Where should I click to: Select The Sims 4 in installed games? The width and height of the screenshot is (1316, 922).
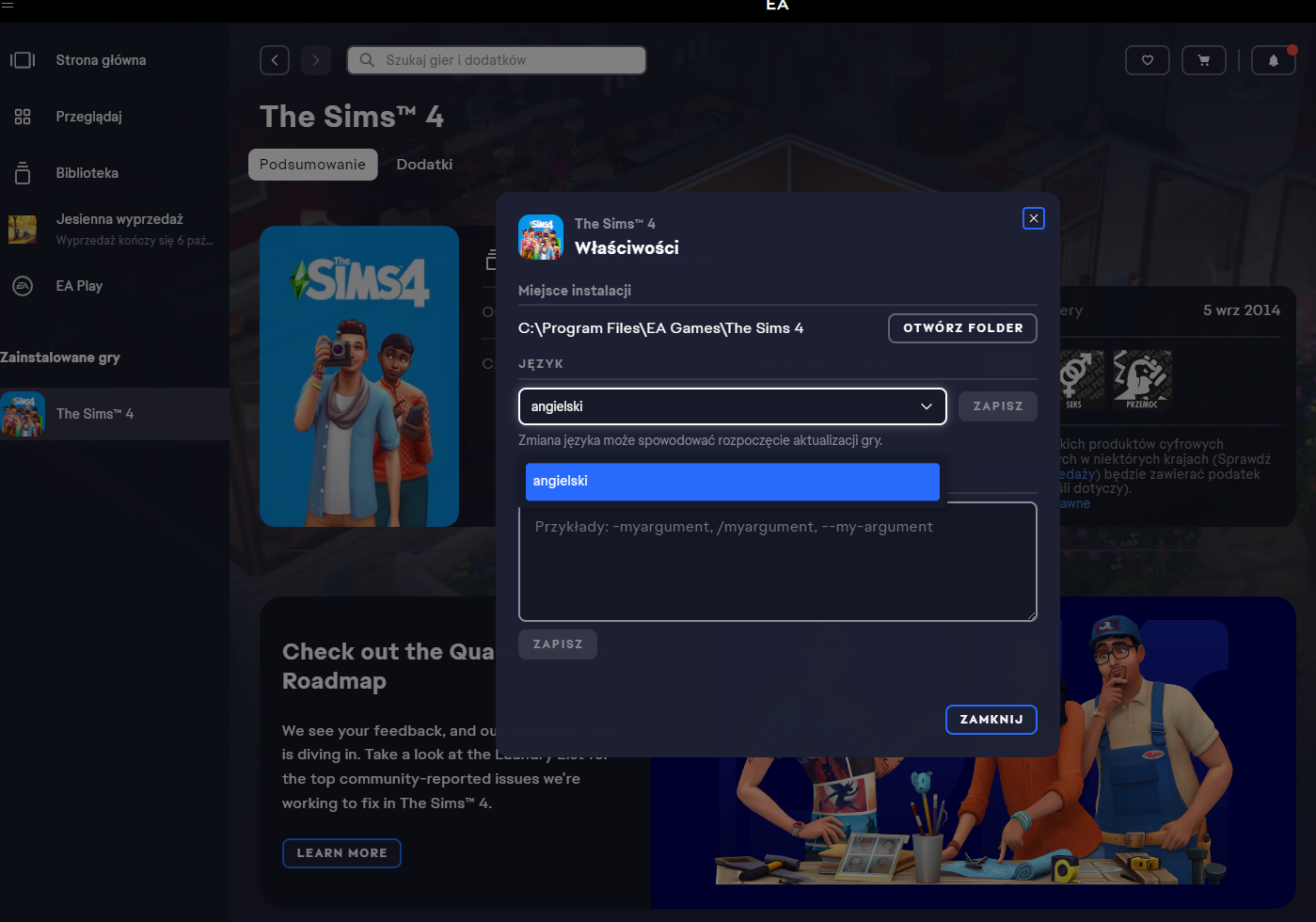[x=94, y=414]
